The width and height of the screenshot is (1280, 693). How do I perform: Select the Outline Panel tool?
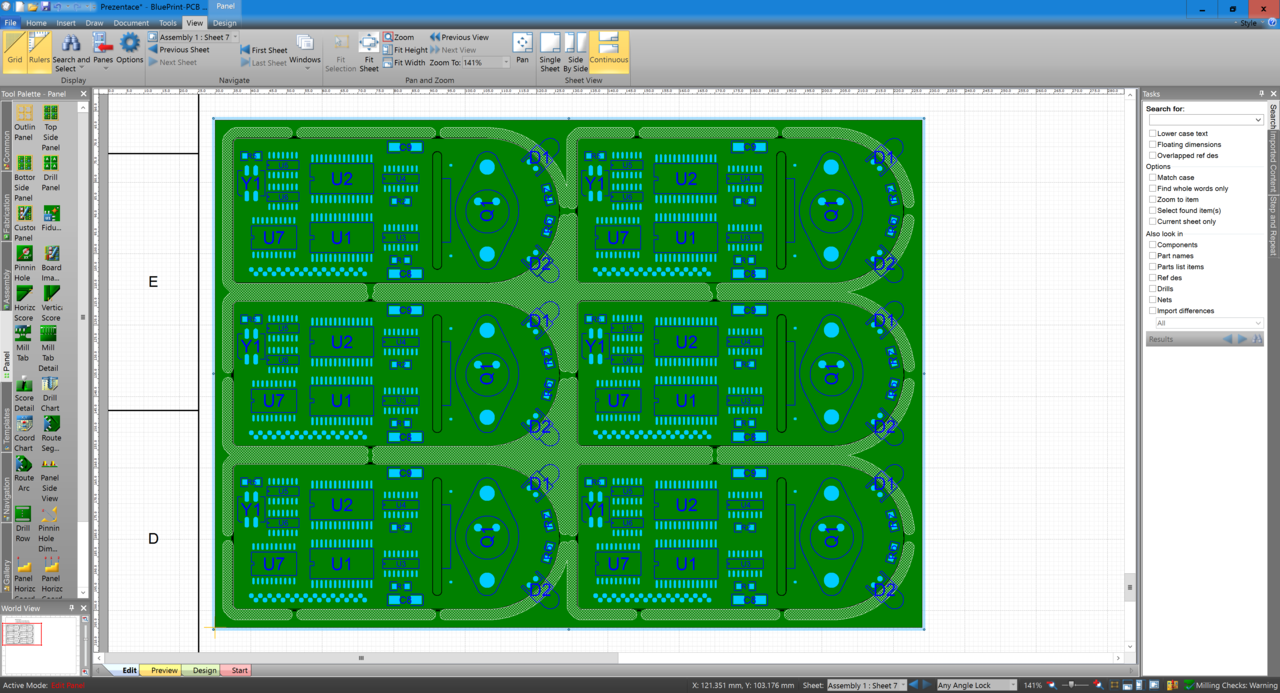pos(24,124)
